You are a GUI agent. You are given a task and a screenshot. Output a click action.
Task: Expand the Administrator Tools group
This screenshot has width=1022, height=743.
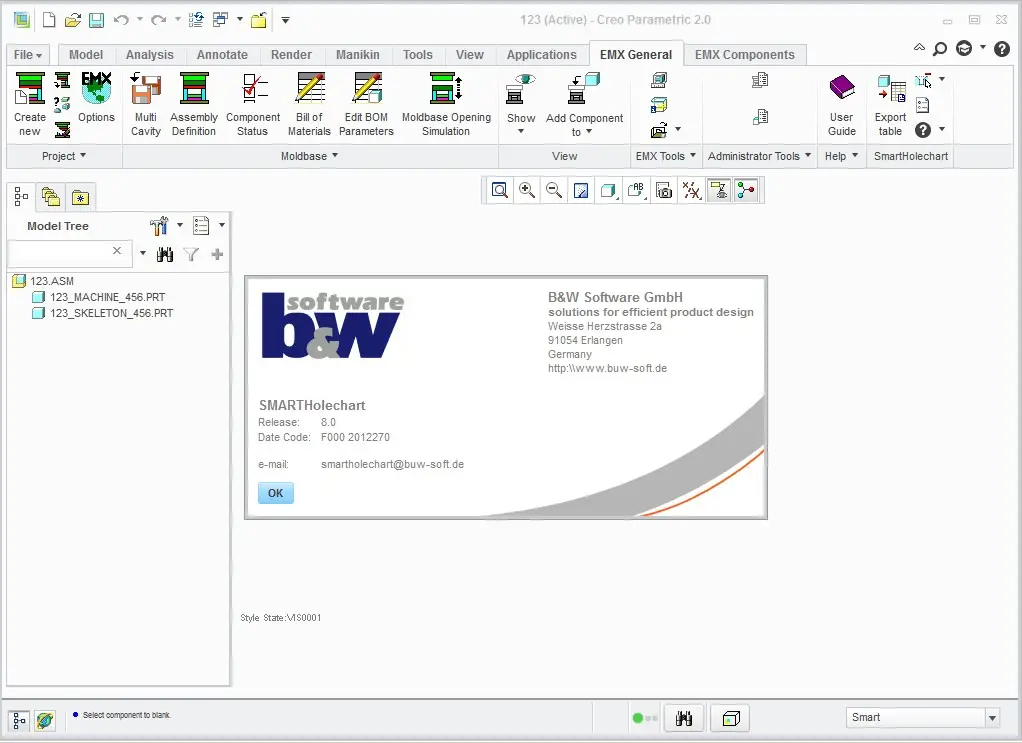tap(759, 156)
